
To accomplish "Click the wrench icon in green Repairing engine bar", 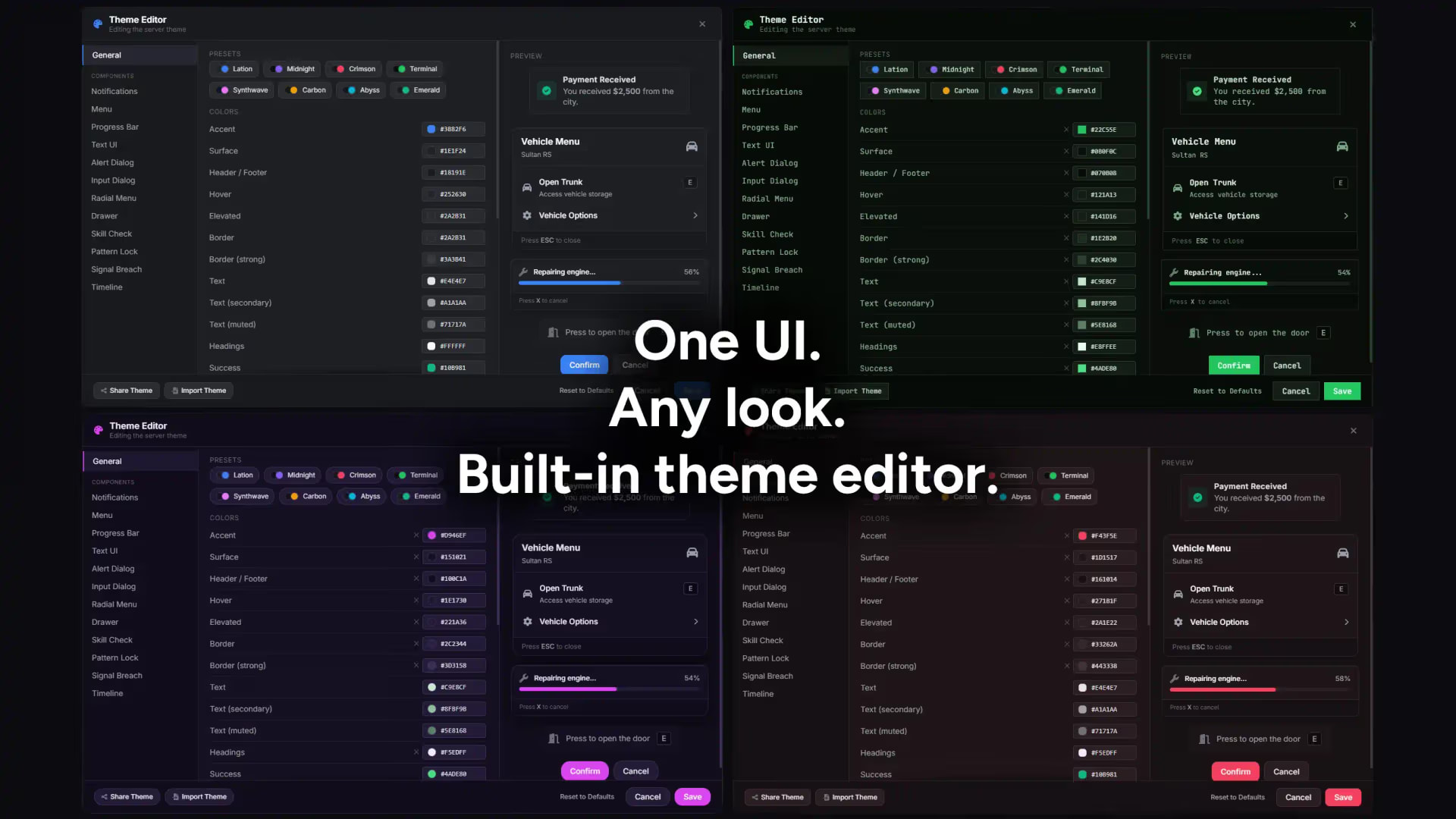I will pyautogui.click(x=1174, y=272).
